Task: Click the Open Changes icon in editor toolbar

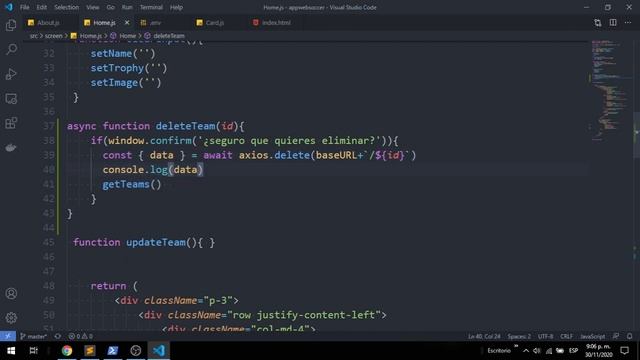Action: [x=598, y=23]
